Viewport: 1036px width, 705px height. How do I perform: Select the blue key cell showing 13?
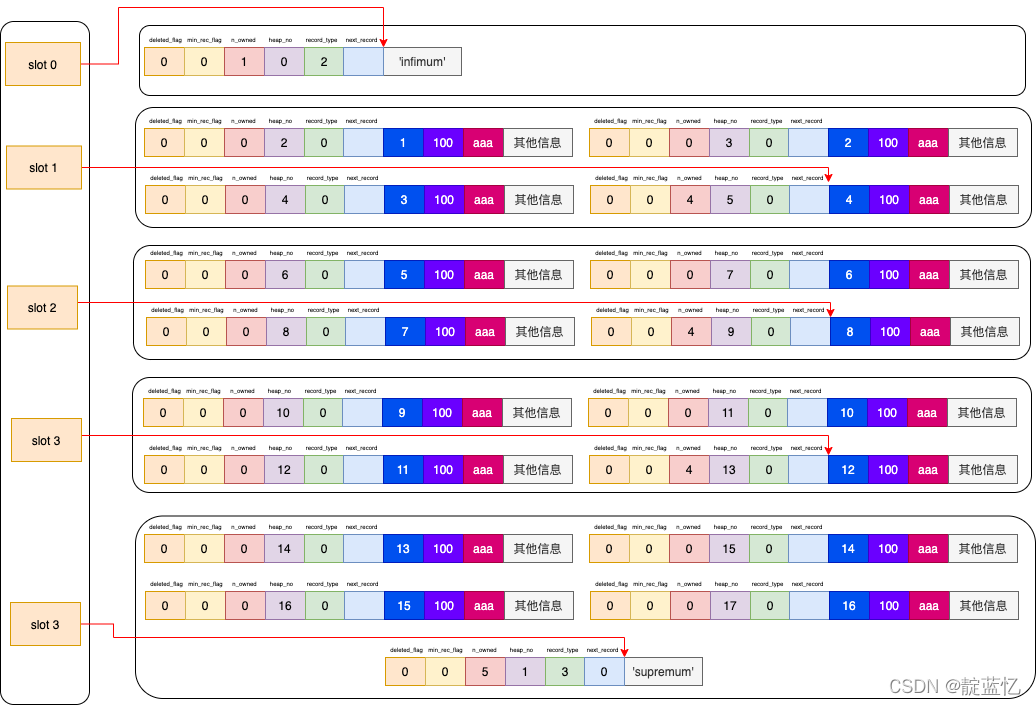click(x=403, y=548)
